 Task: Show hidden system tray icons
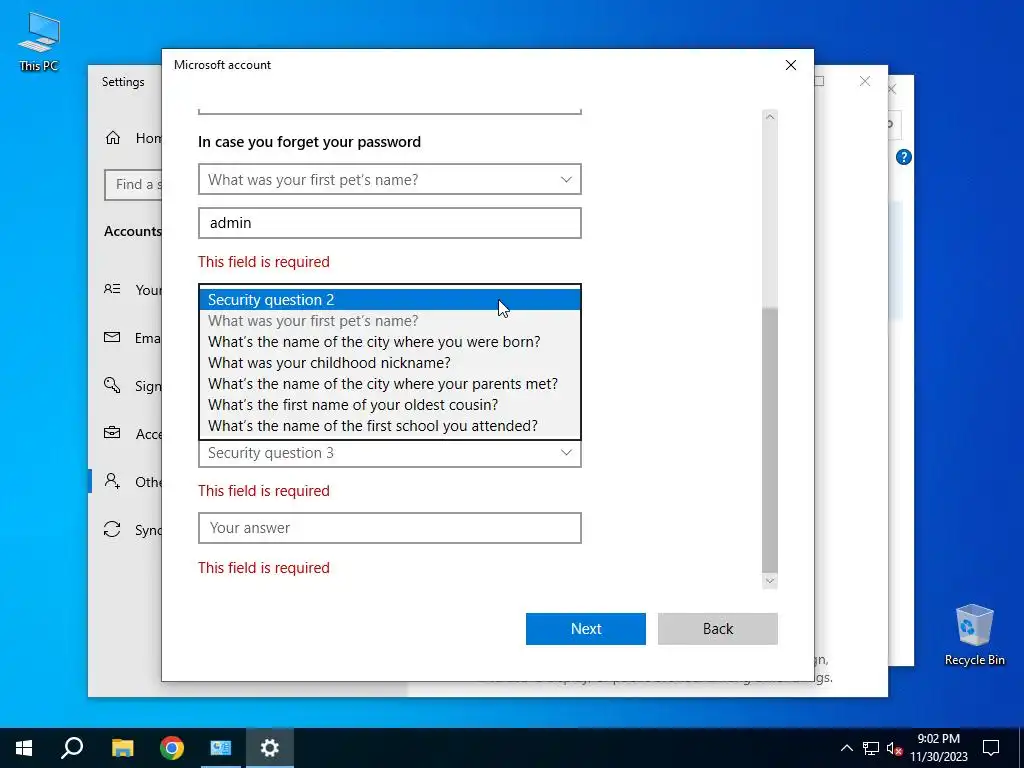(x=846, y=748)
